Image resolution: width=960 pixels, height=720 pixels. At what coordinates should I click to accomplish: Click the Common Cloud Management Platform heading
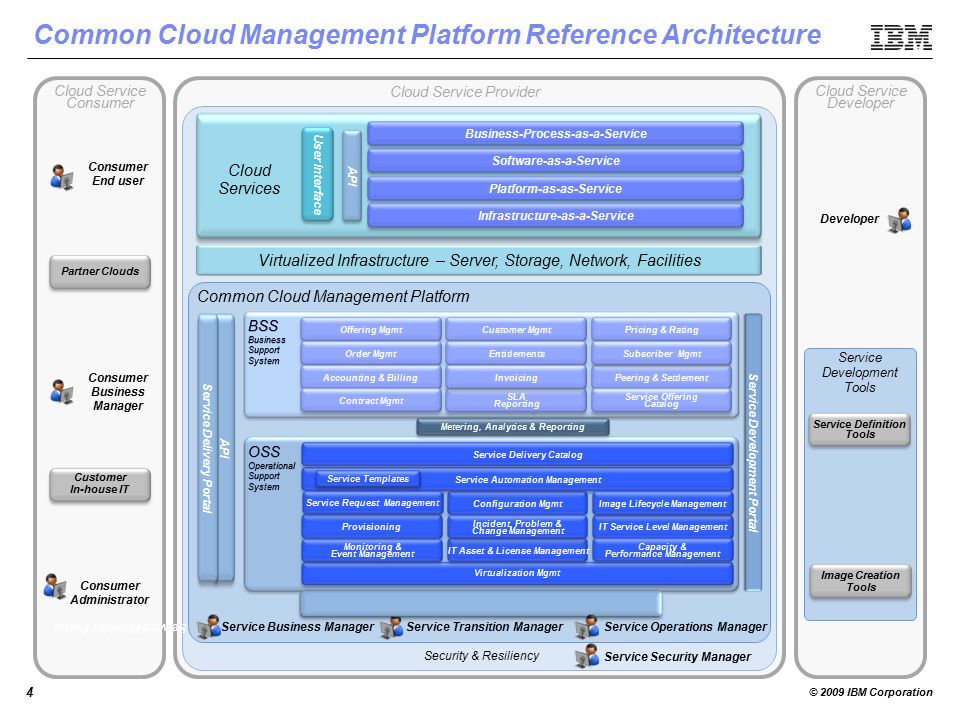333,296
